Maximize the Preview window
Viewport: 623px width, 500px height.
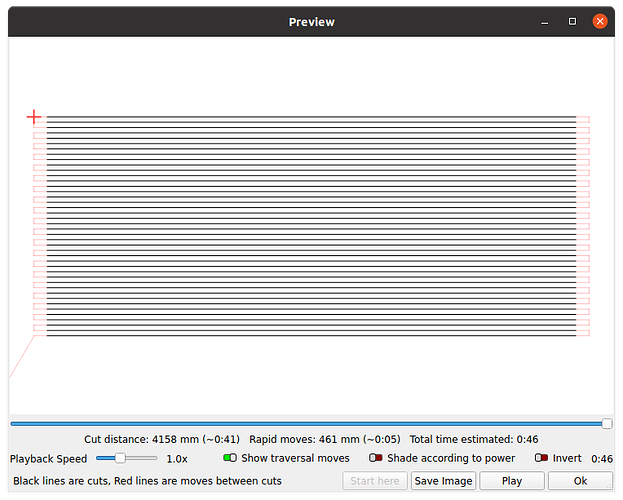click(x=572, y=21)
